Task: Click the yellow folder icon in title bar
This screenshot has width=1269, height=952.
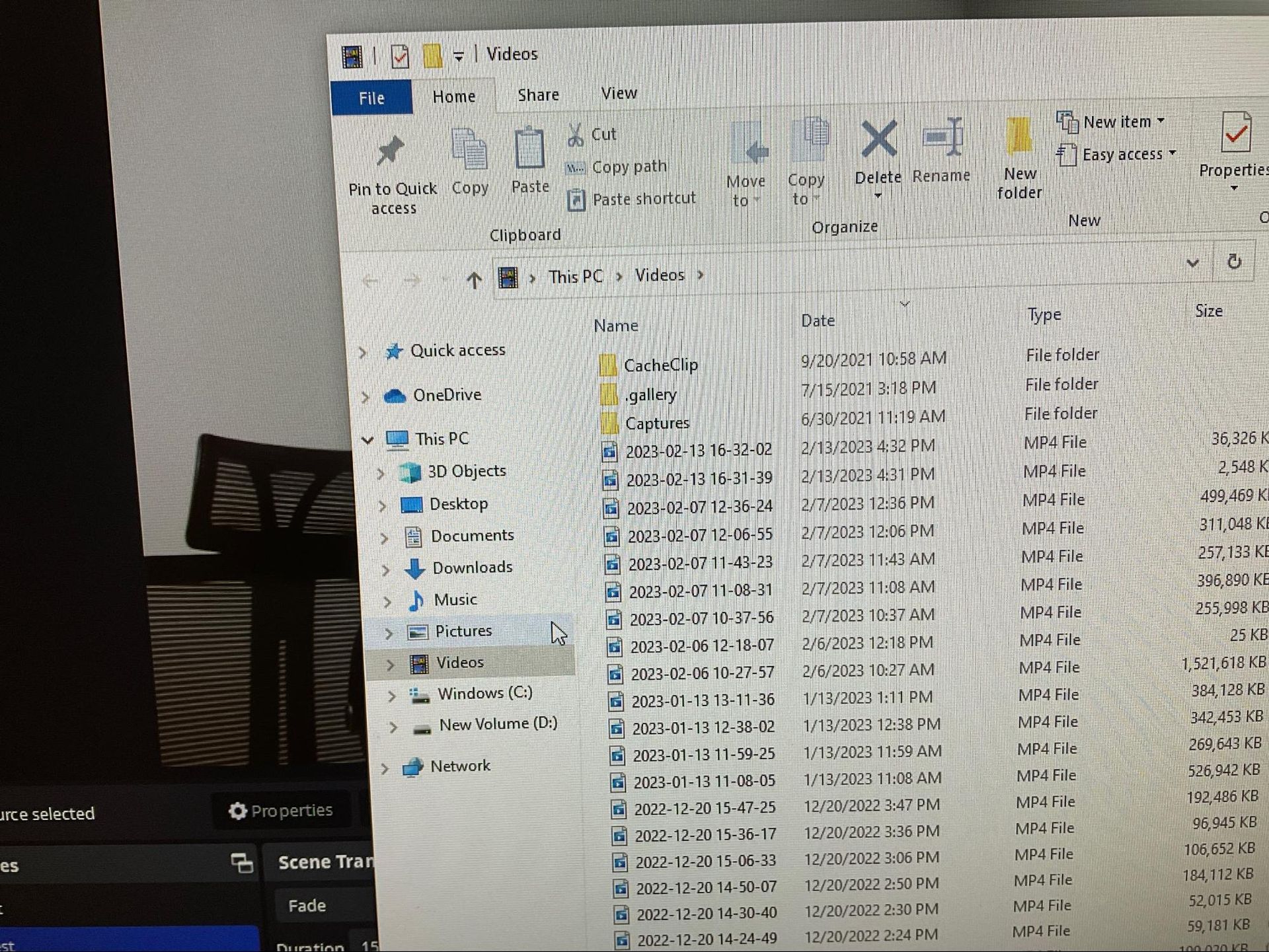Action: click(x=432, y=55)
